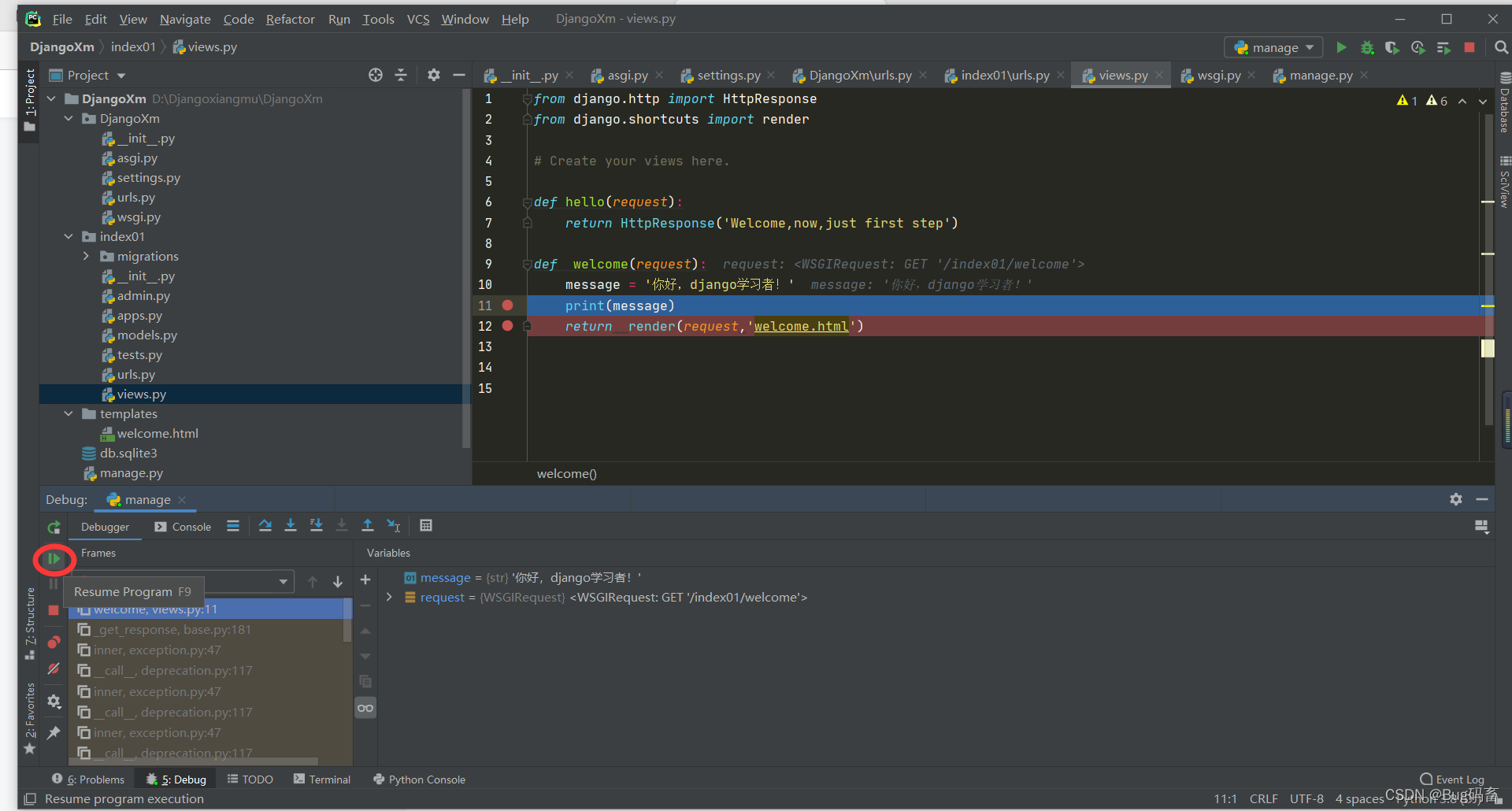Open the thread selector dropdown in Frames
This screenshot has height=811, width=1512.
coord(283,582)
